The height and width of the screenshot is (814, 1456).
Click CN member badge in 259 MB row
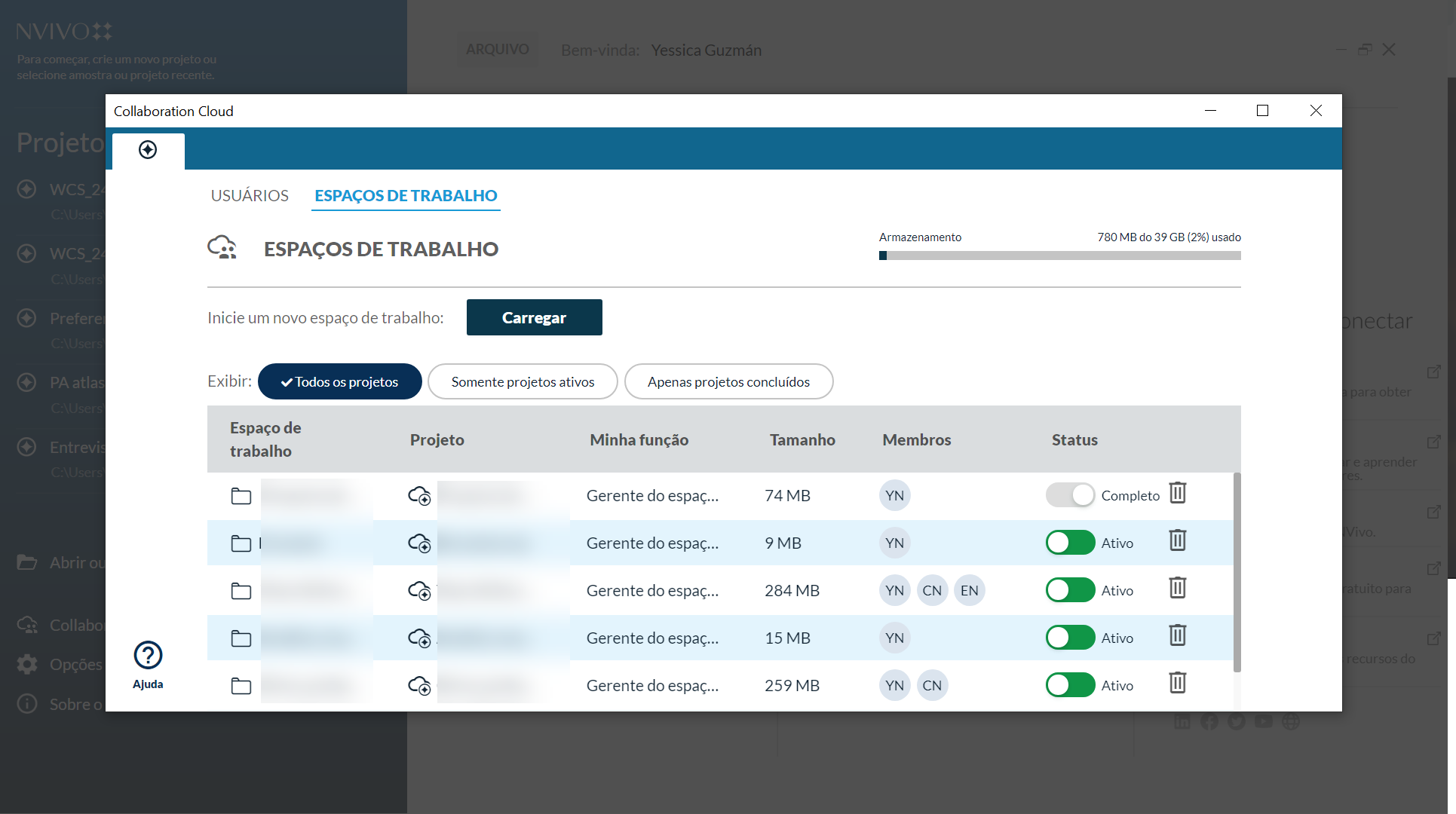pos(932,686)
